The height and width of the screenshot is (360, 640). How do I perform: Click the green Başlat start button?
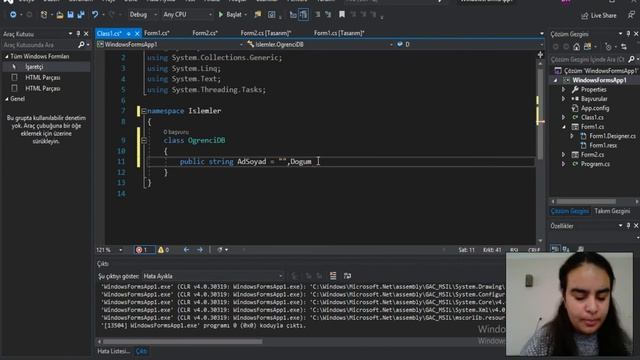231,15
